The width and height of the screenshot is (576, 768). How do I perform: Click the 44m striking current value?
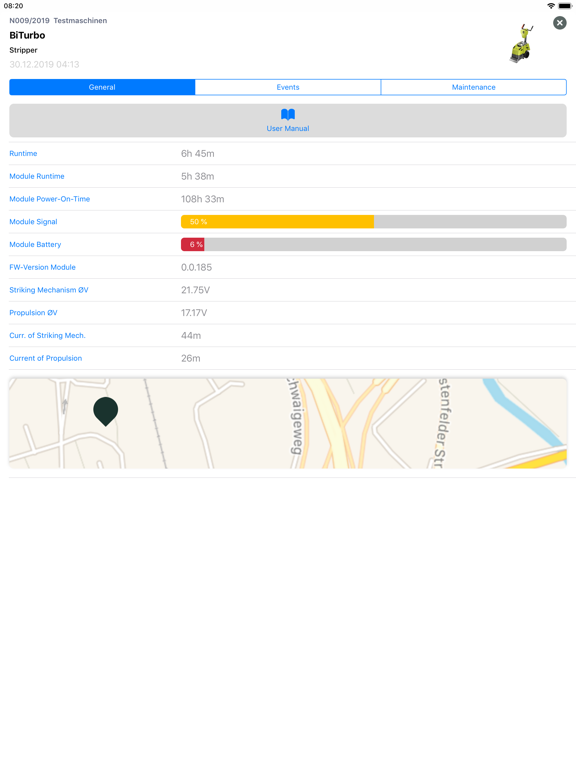coord(191,336)
